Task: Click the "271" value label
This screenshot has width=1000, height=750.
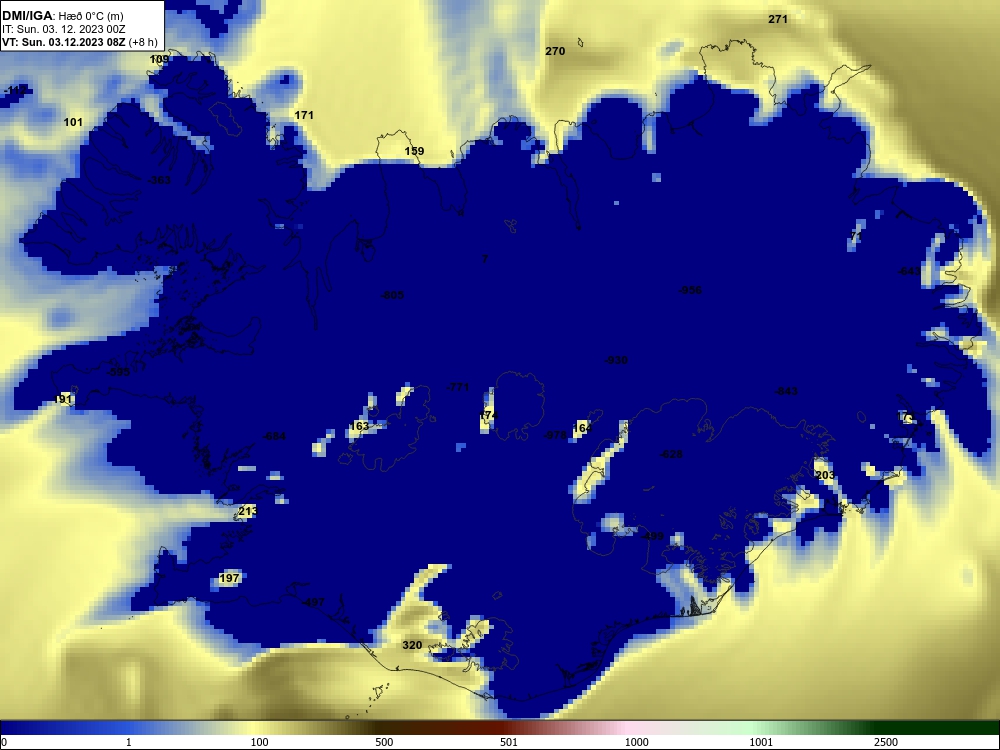Action: click(778, 19)
